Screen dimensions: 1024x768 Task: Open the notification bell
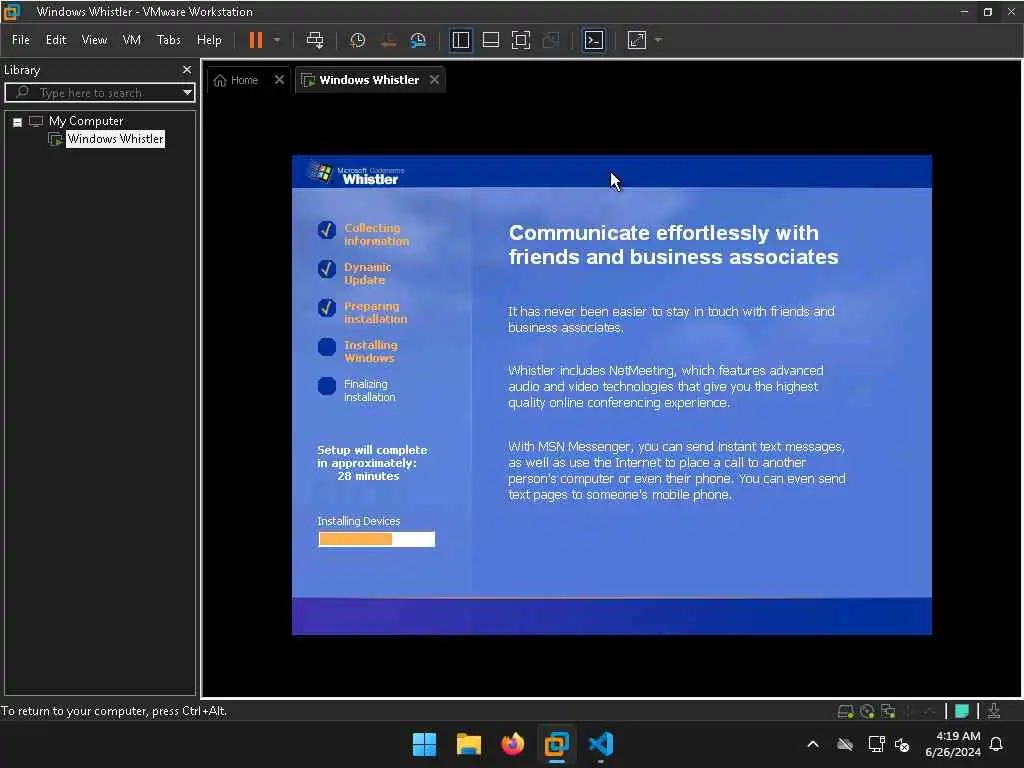(997, 744)
